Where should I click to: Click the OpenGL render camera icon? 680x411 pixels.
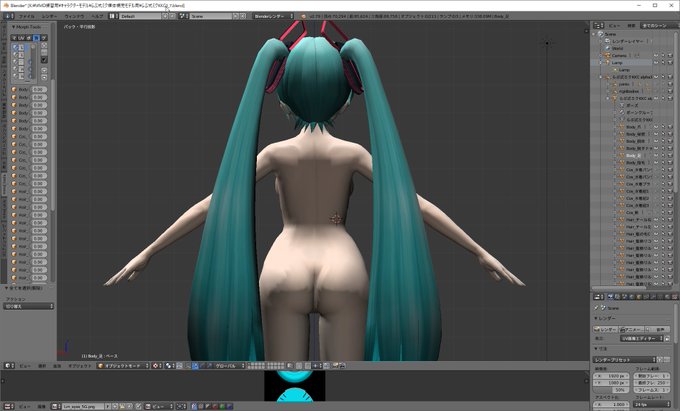point(336,366)
